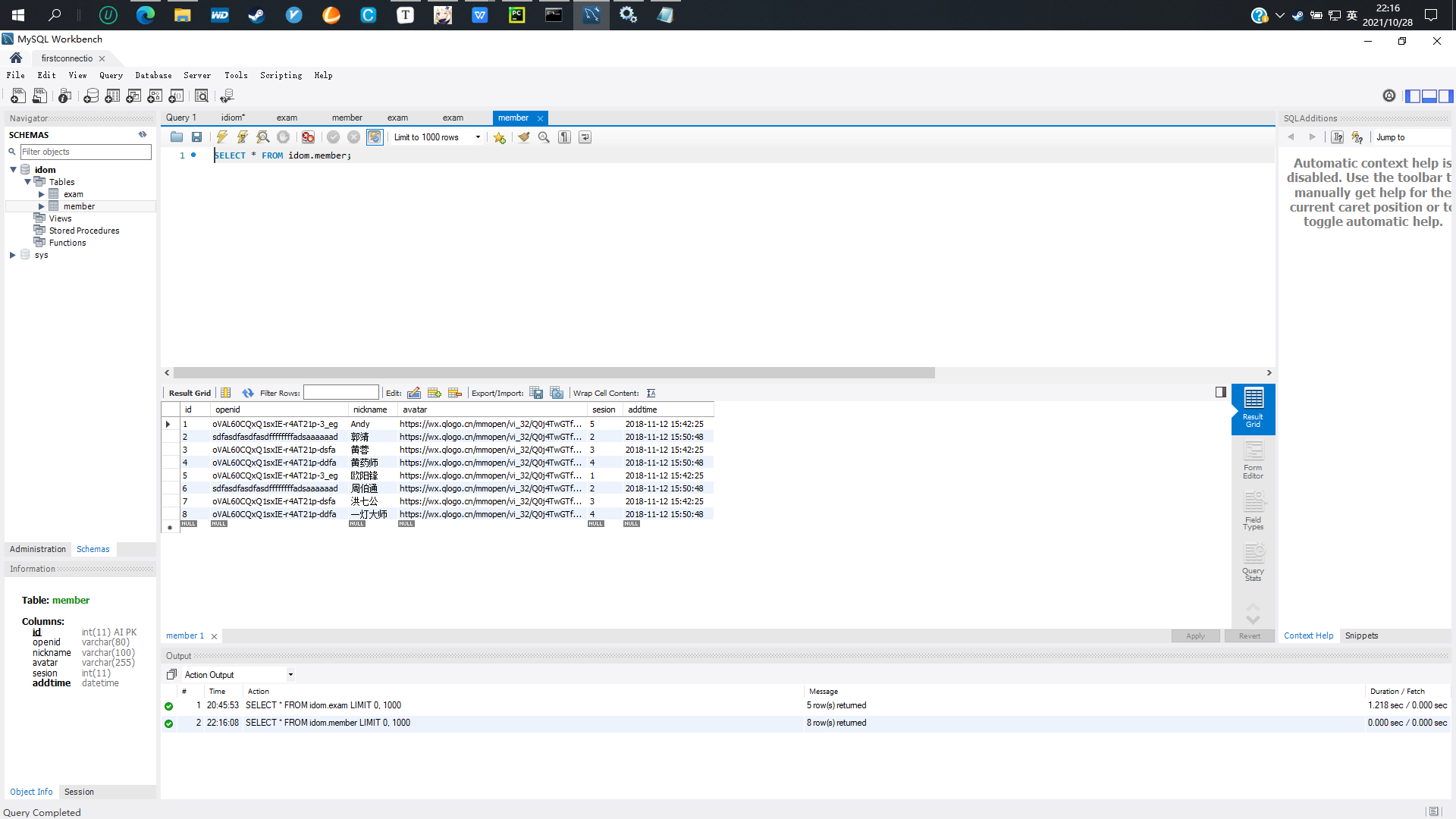
Task: Open find panel magnifier icon
Action: point(544,137)
